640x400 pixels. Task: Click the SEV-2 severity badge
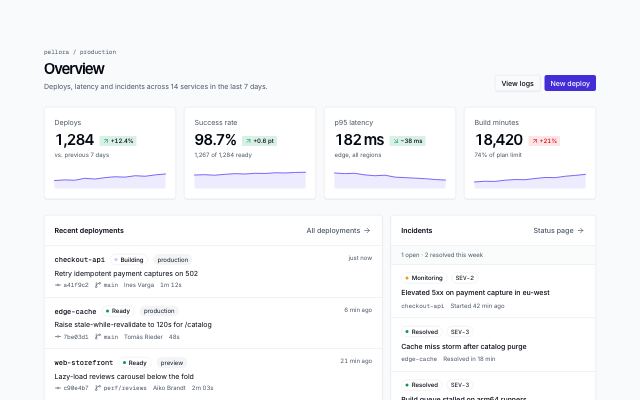tap(464, 278)
